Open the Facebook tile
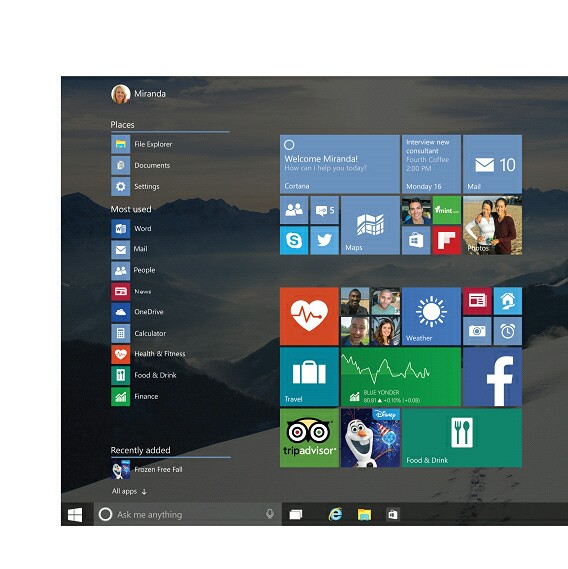This screenshot has width=568, height=569. coord(493,377)
